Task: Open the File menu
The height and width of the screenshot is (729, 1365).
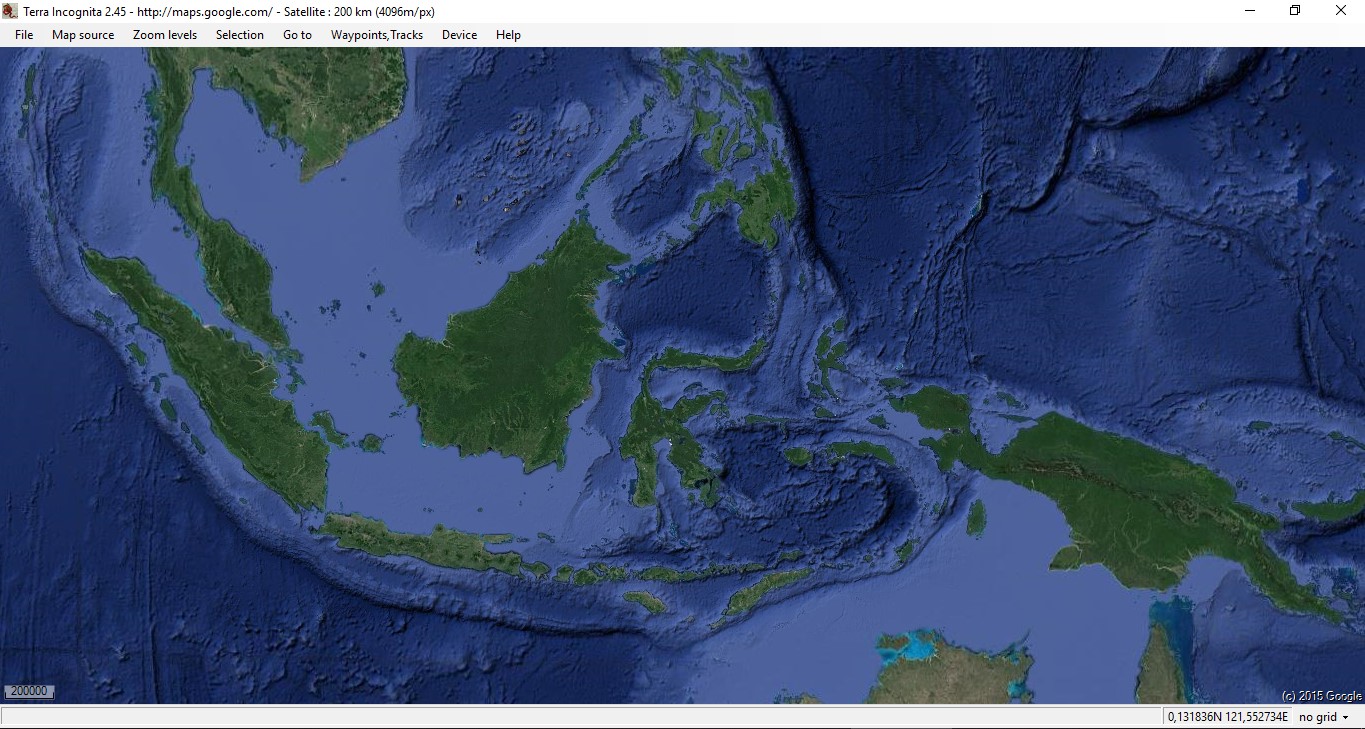Action: click(24, 35)
